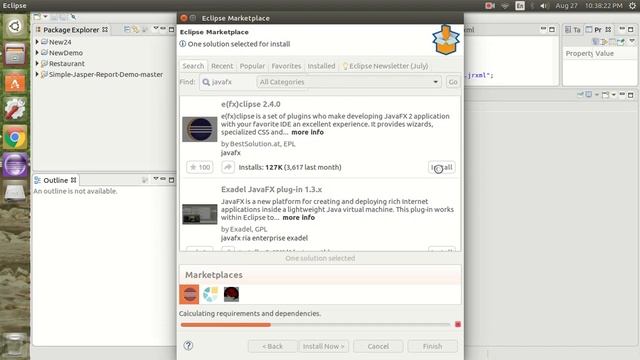Screen dimensions: 640x360
Task: Click the New file icon in Eclipse toolbar
Action: click(x=37, y=17)
